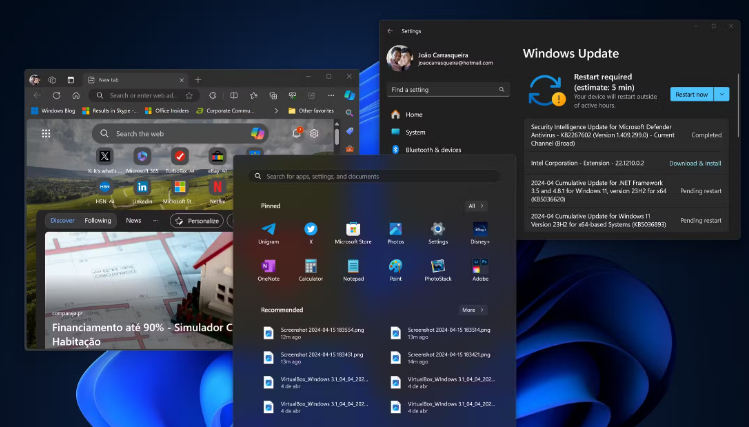Expand the Restart now dropdown arrow
The height and width of the screenshot is (427, 749).
pyautogui.click(x=721, y=94)
